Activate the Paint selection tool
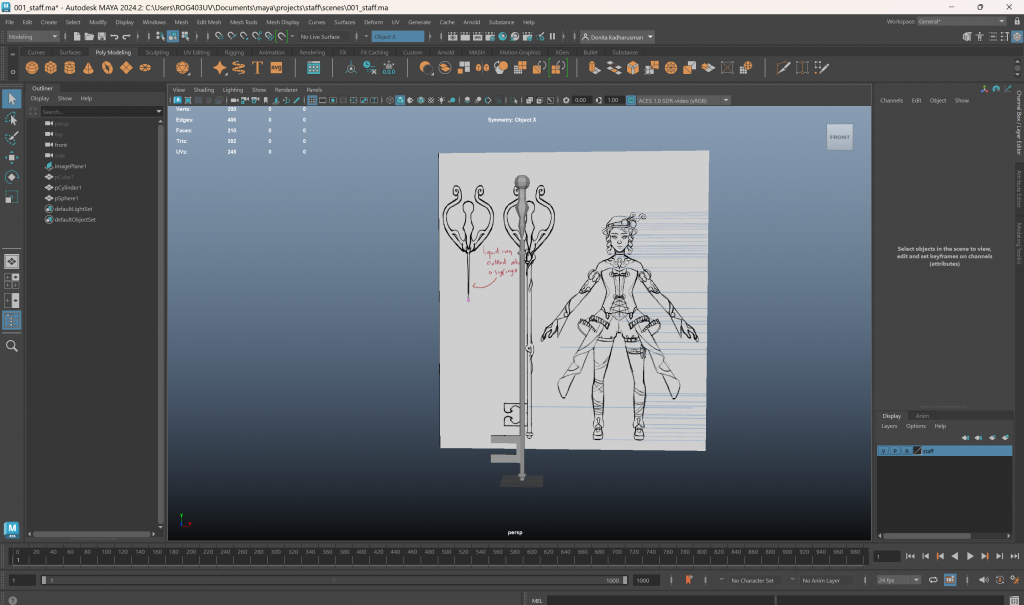 coord(12,138)
